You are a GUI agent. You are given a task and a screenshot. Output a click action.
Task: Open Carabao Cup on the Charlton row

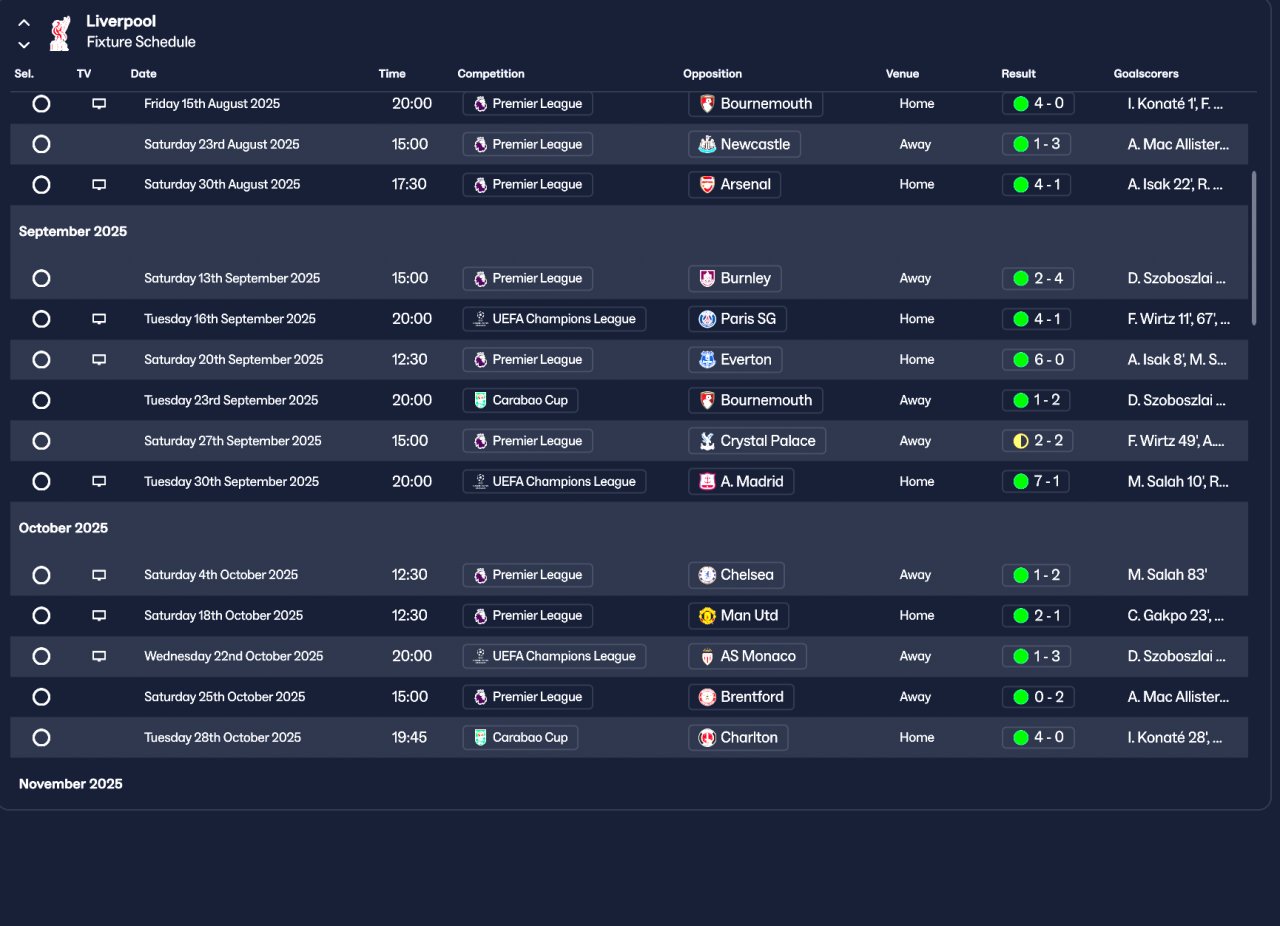point(520,737)
